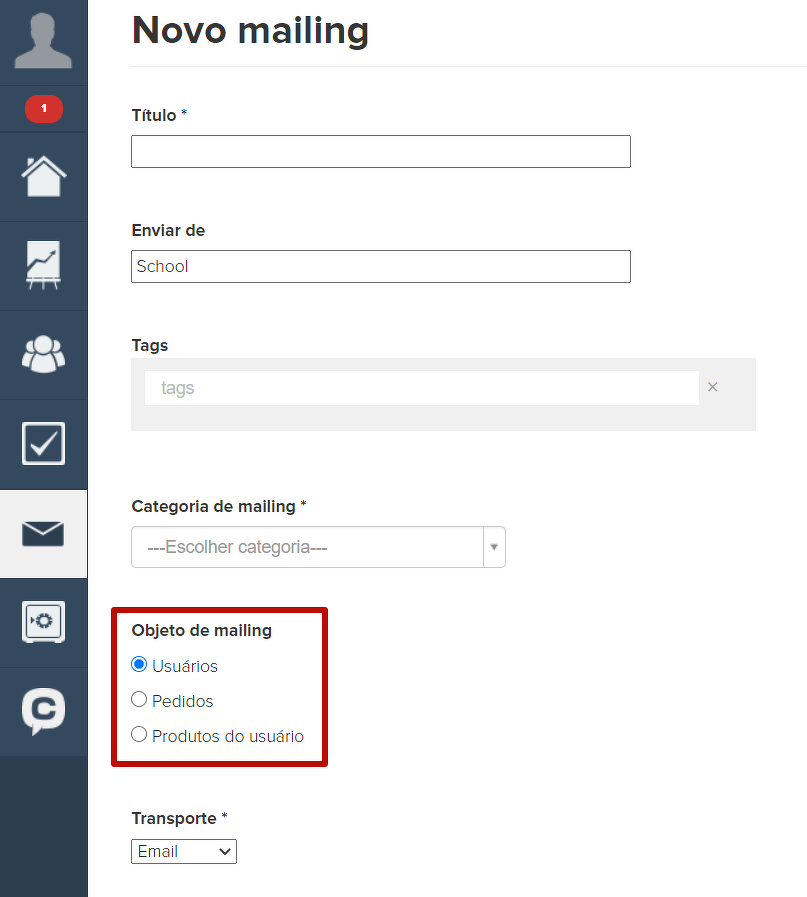Open the mailing envelope icon
Image resolution: width=807 pixels, height=897 pixels.
pyautogui.click(x=43, y=534)
